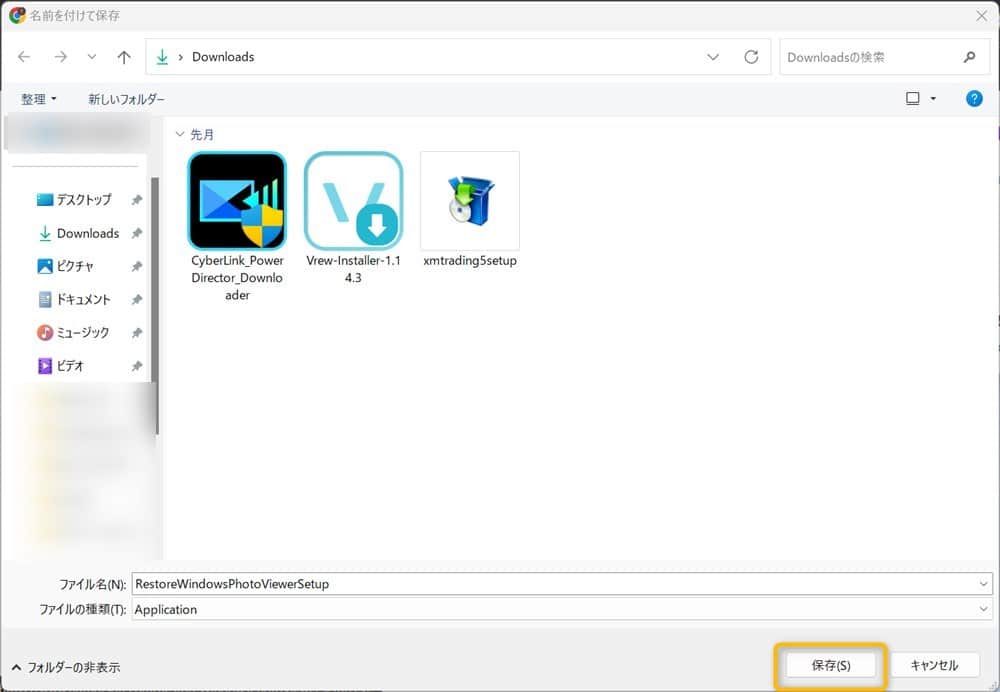Select the xmtrading5setup installer thumbnail
The height and width of the screenshot is (692, 1000).
[469, 203]
